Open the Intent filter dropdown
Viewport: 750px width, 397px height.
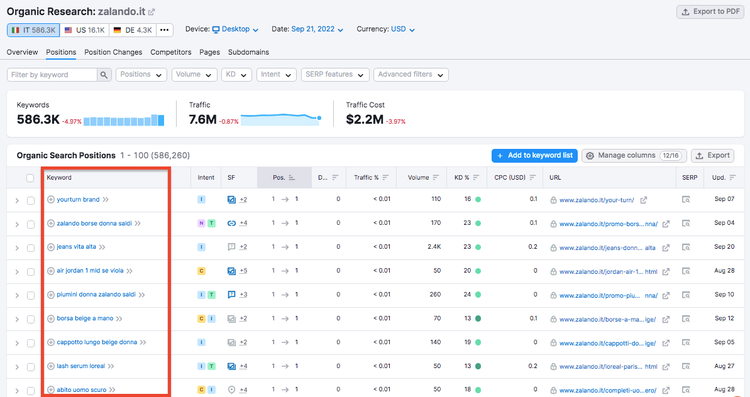pyautogui.click(x=276, y=75)
